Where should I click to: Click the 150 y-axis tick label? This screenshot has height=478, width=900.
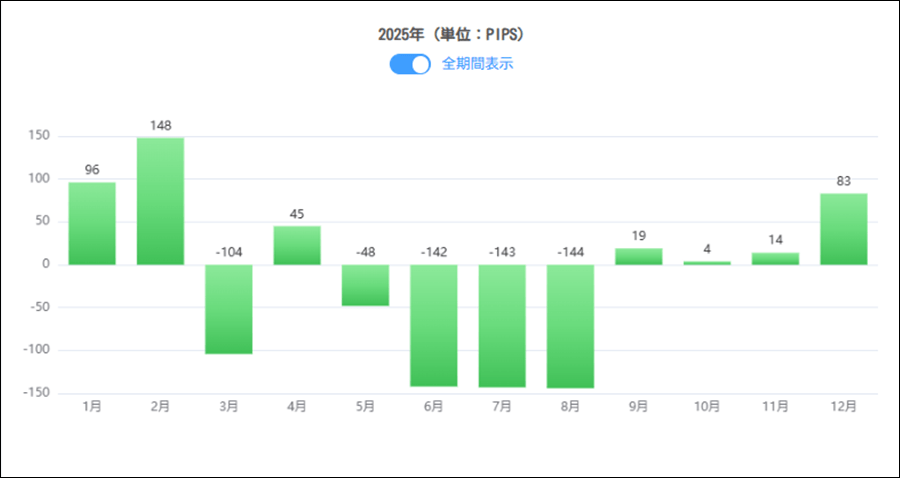[x=39, y=136]
